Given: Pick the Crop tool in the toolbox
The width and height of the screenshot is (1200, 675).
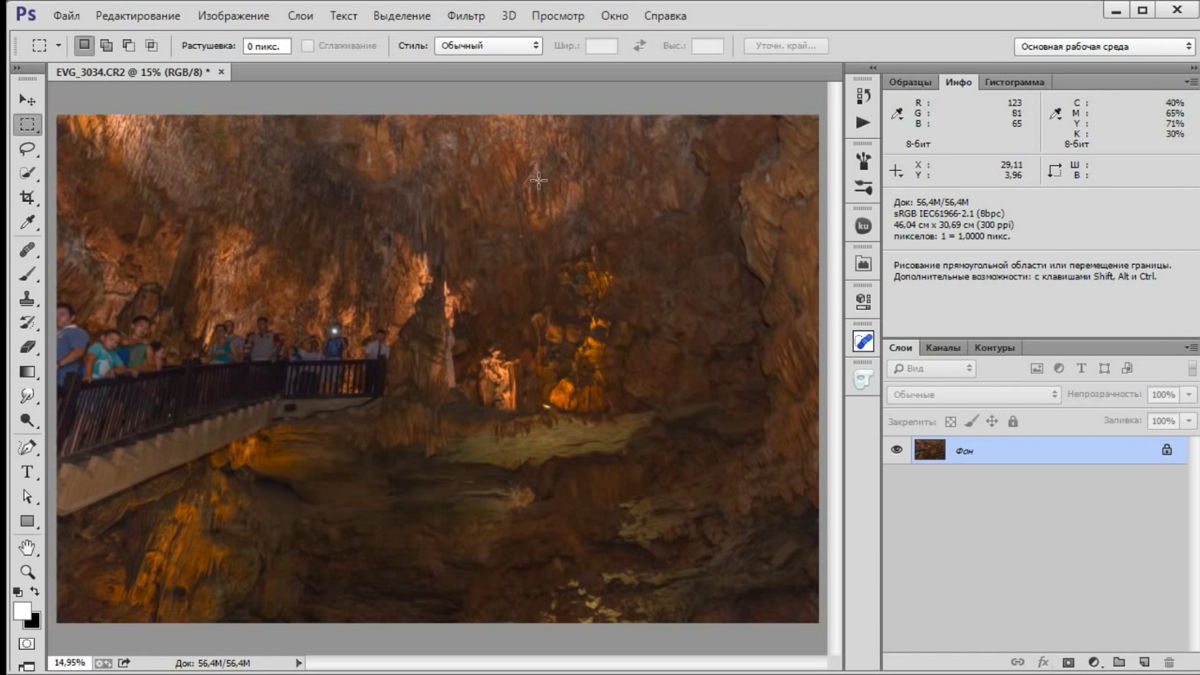Looking at the screenshot, I should click(x=27, y=198).
